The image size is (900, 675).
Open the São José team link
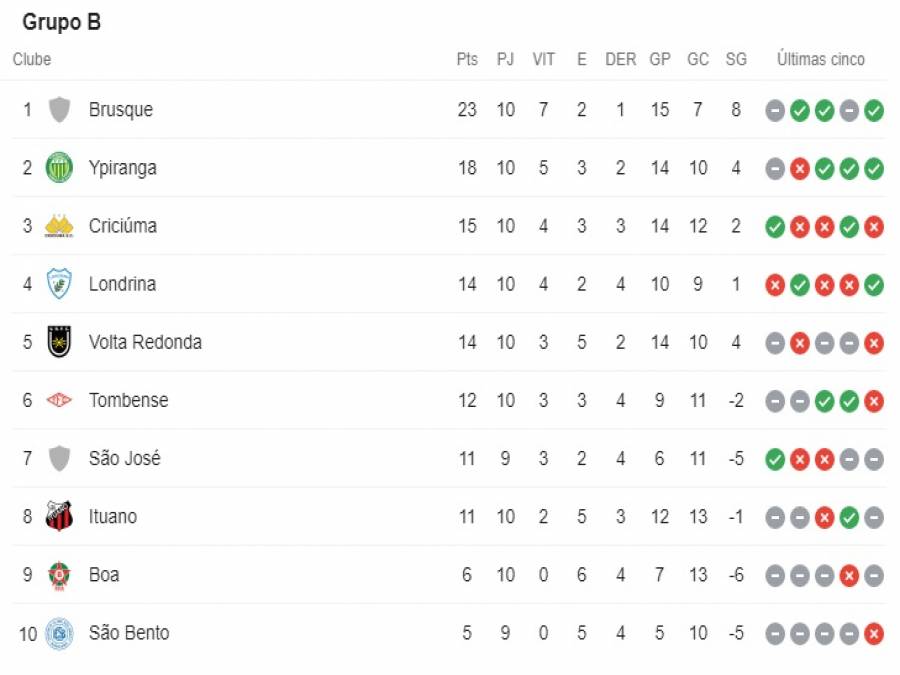[x=125, y=458]
